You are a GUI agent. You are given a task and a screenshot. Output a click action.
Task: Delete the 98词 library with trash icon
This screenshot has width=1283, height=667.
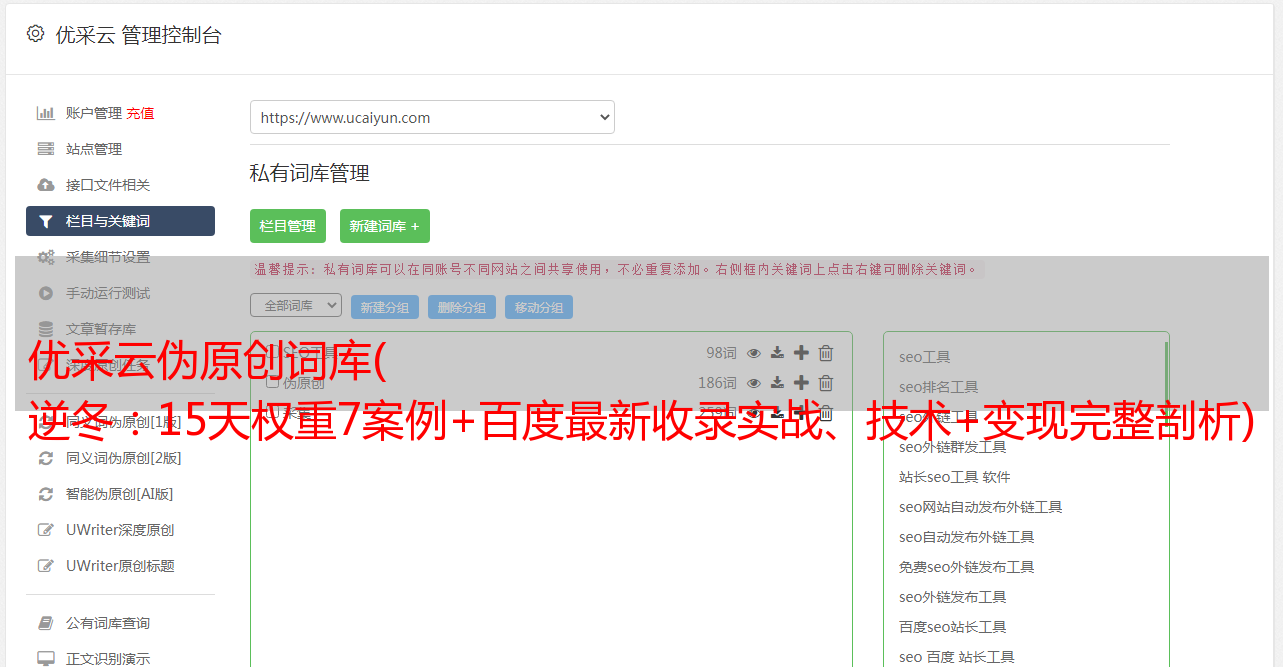click(826, 353)
